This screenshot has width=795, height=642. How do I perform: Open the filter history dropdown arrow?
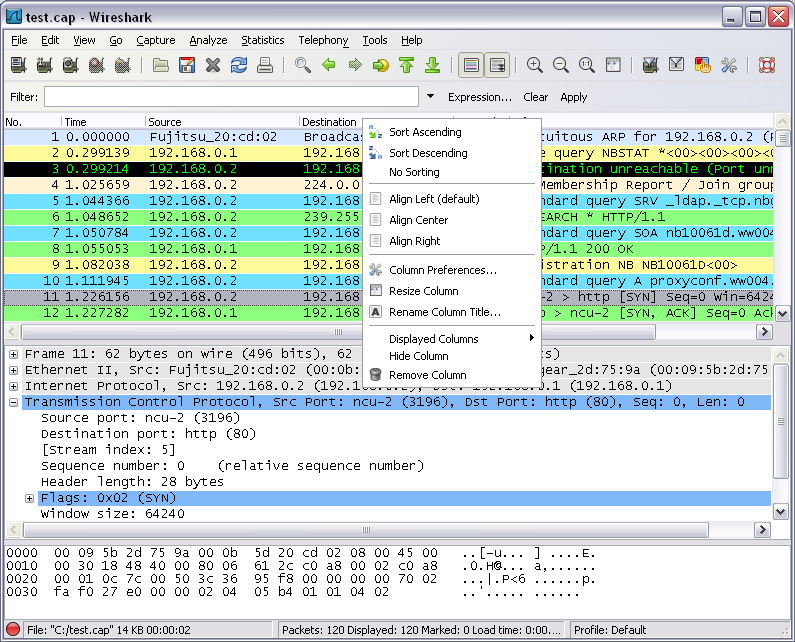click(430, 97)
